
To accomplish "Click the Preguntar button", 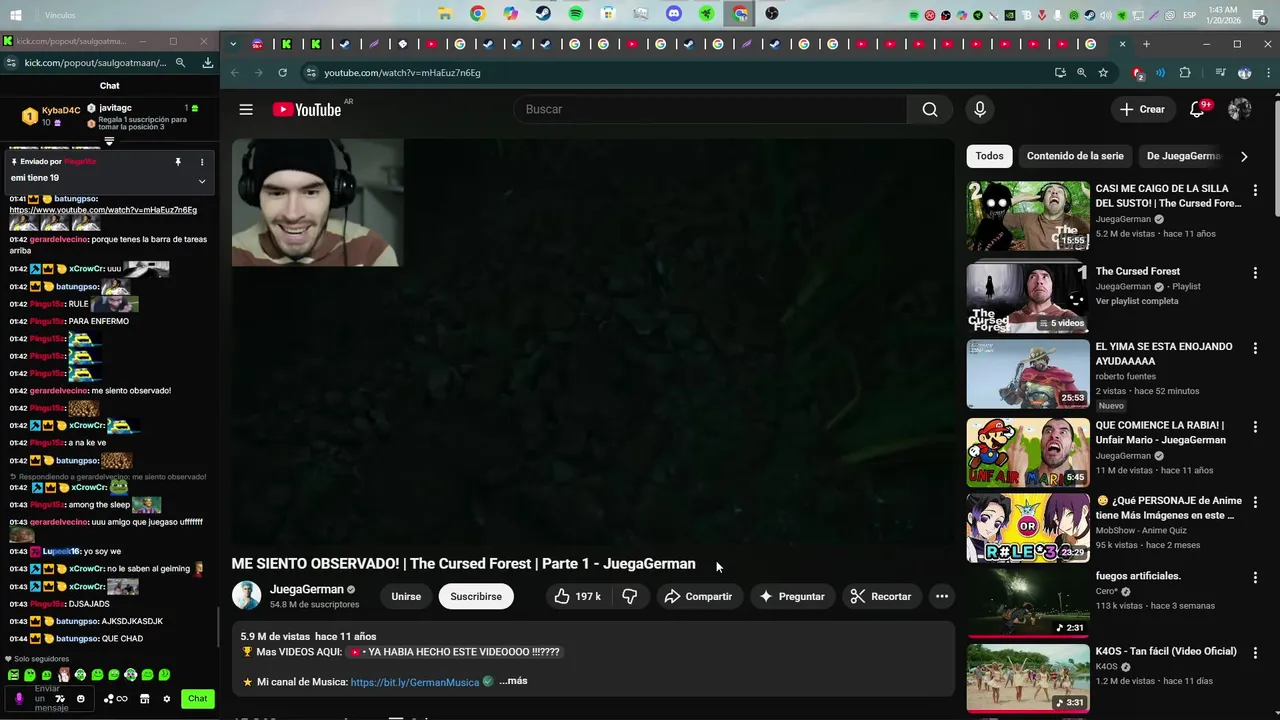I will tap(792, 596).
